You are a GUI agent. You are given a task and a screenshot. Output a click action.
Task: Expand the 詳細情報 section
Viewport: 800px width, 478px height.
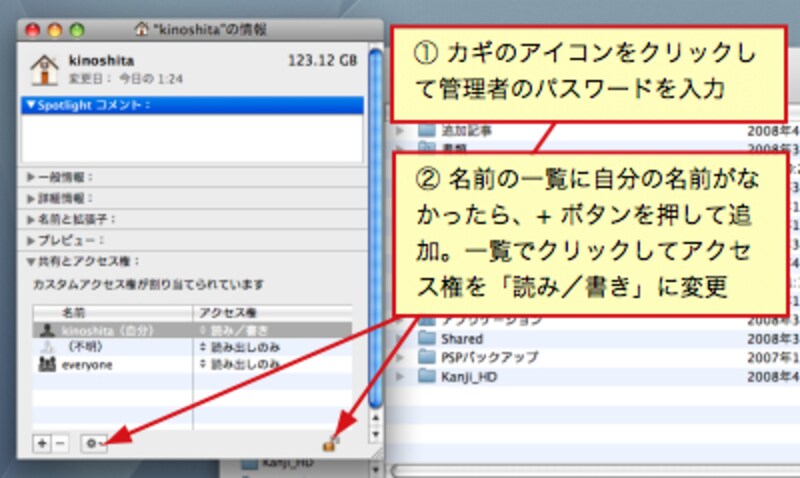tap(31, 198)
